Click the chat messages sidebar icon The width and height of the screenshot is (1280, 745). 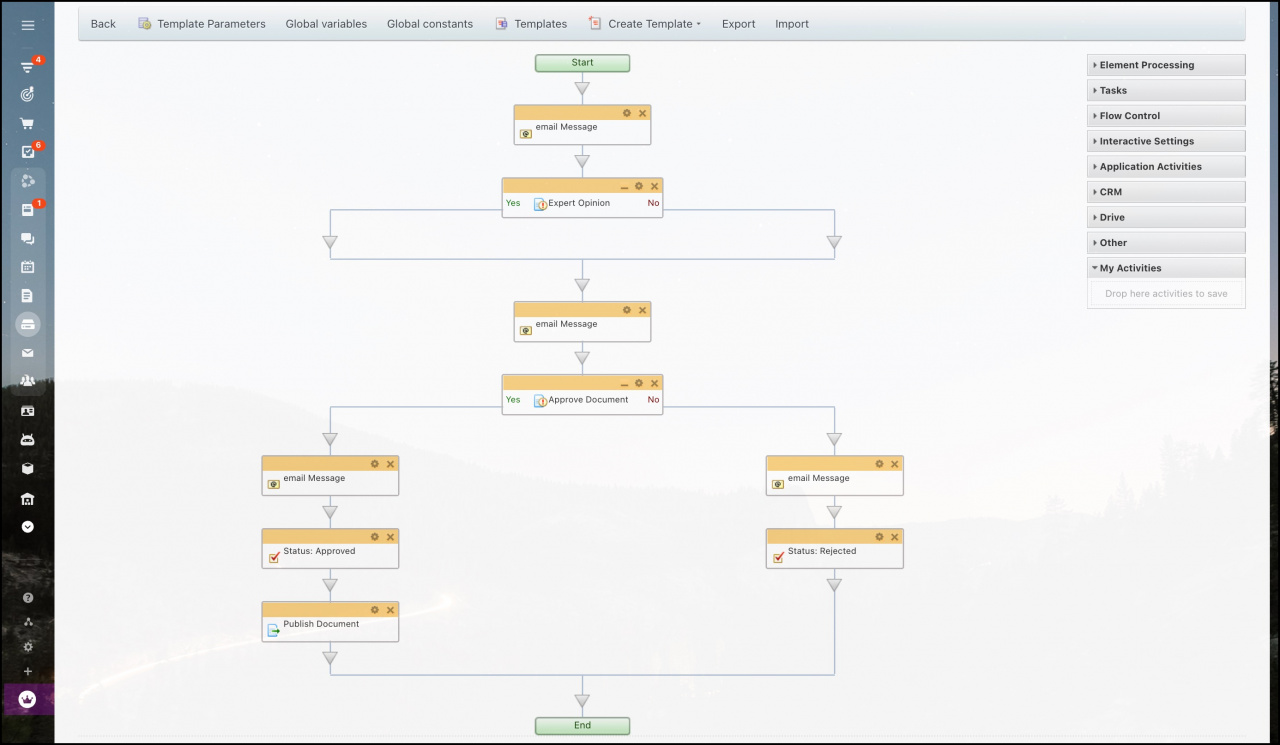(x=28, y=239)
